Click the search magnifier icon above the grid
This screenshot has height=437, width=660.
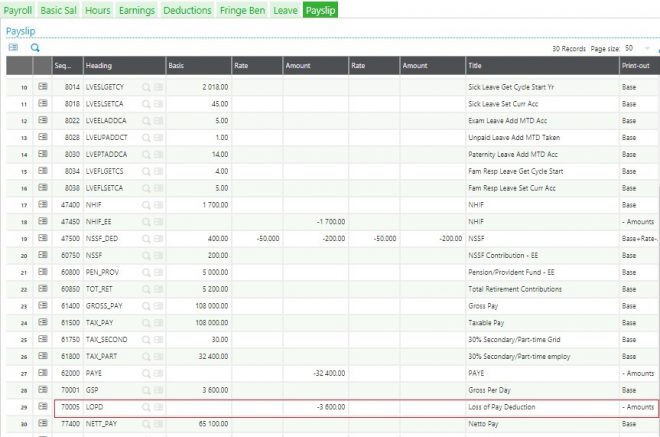pyautogui.click(x=35, y=47)
